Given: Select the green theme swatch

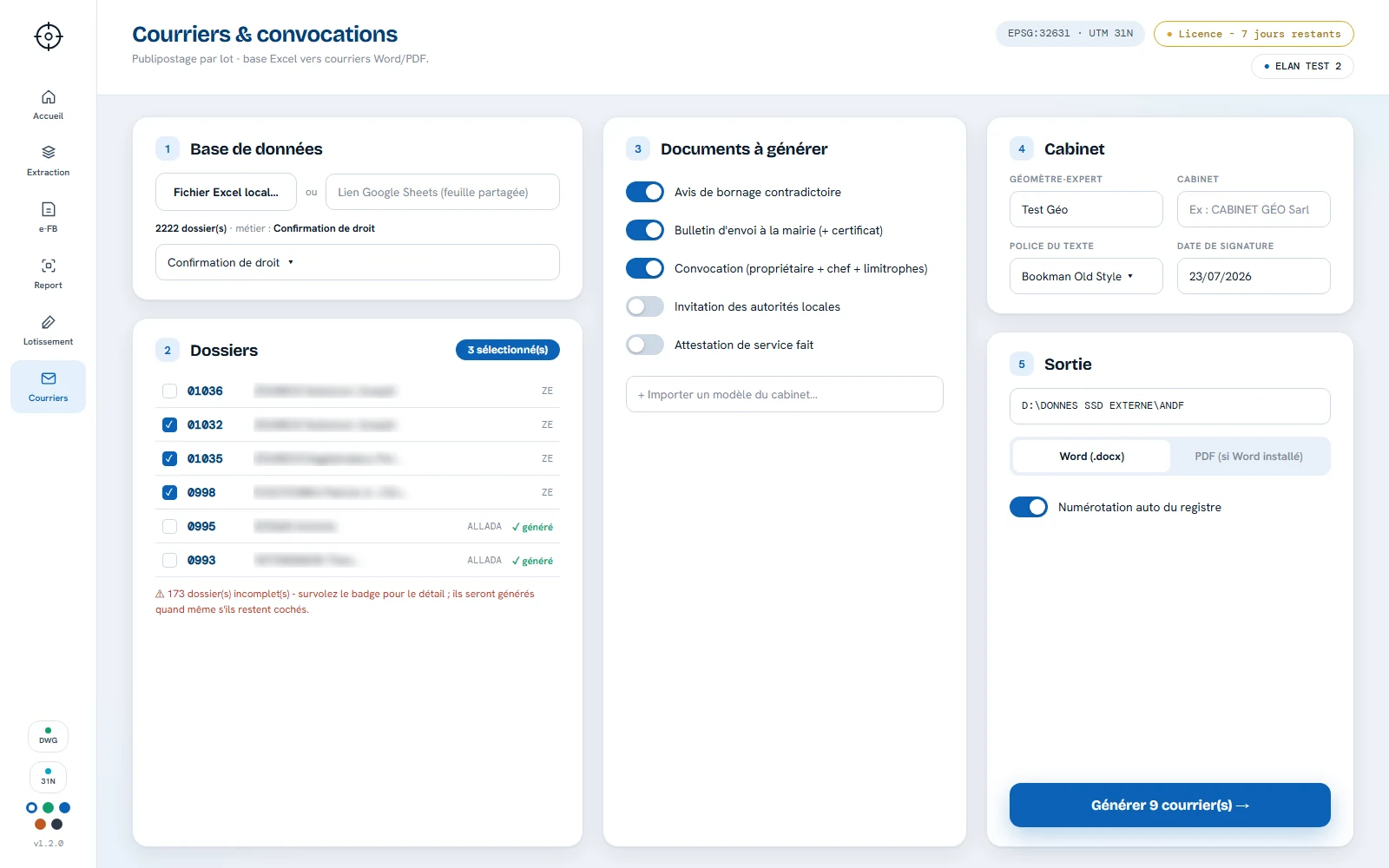Looking at the screenshot, I should (49, 807).
